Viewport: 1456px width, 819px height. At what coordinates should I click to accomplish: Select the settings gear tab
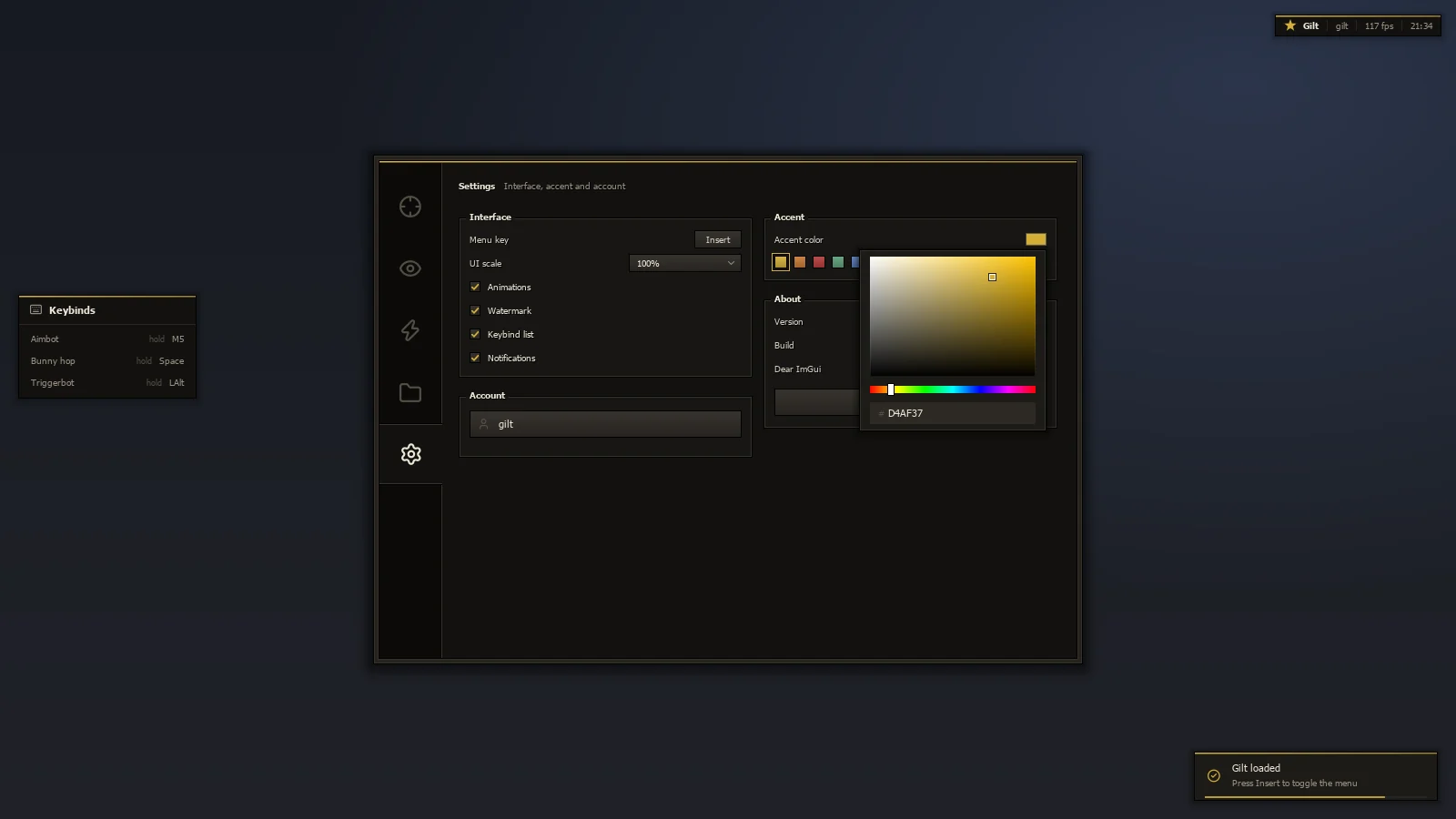(x=410, y=454)
